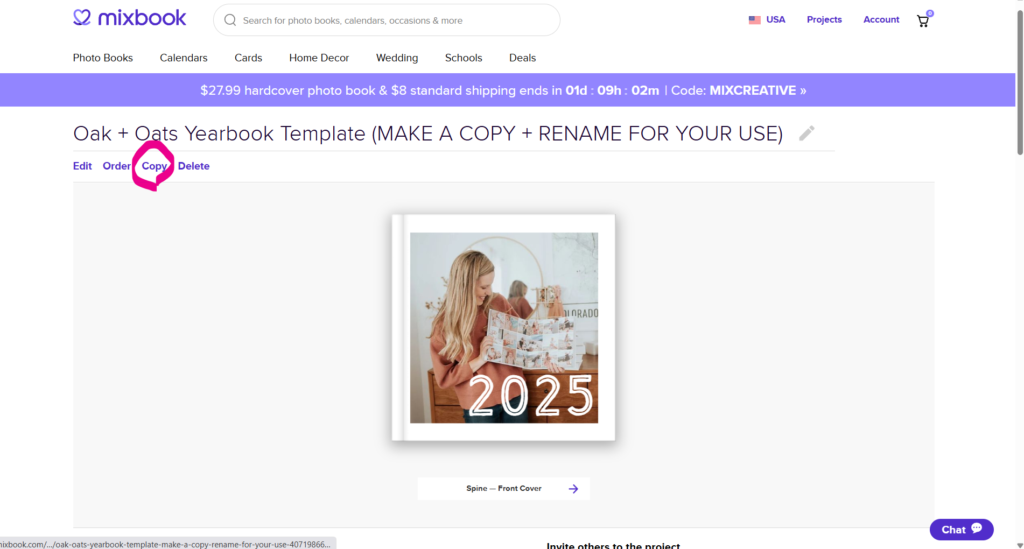Open the Photo Books menu
The image size is (1024, 549).
tap(103, 58)
